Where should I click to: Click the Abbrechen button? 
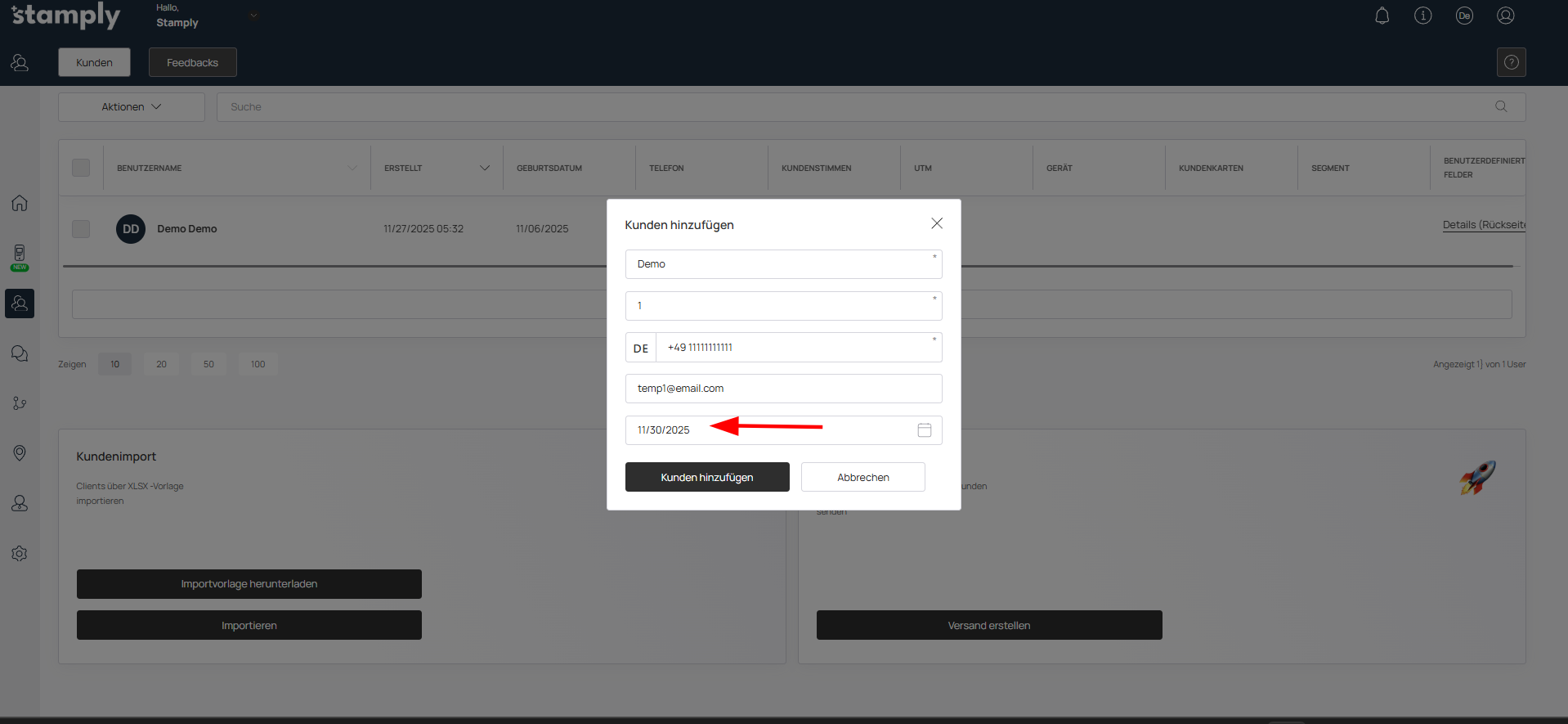pyautogui.click(x=862, y=477)
